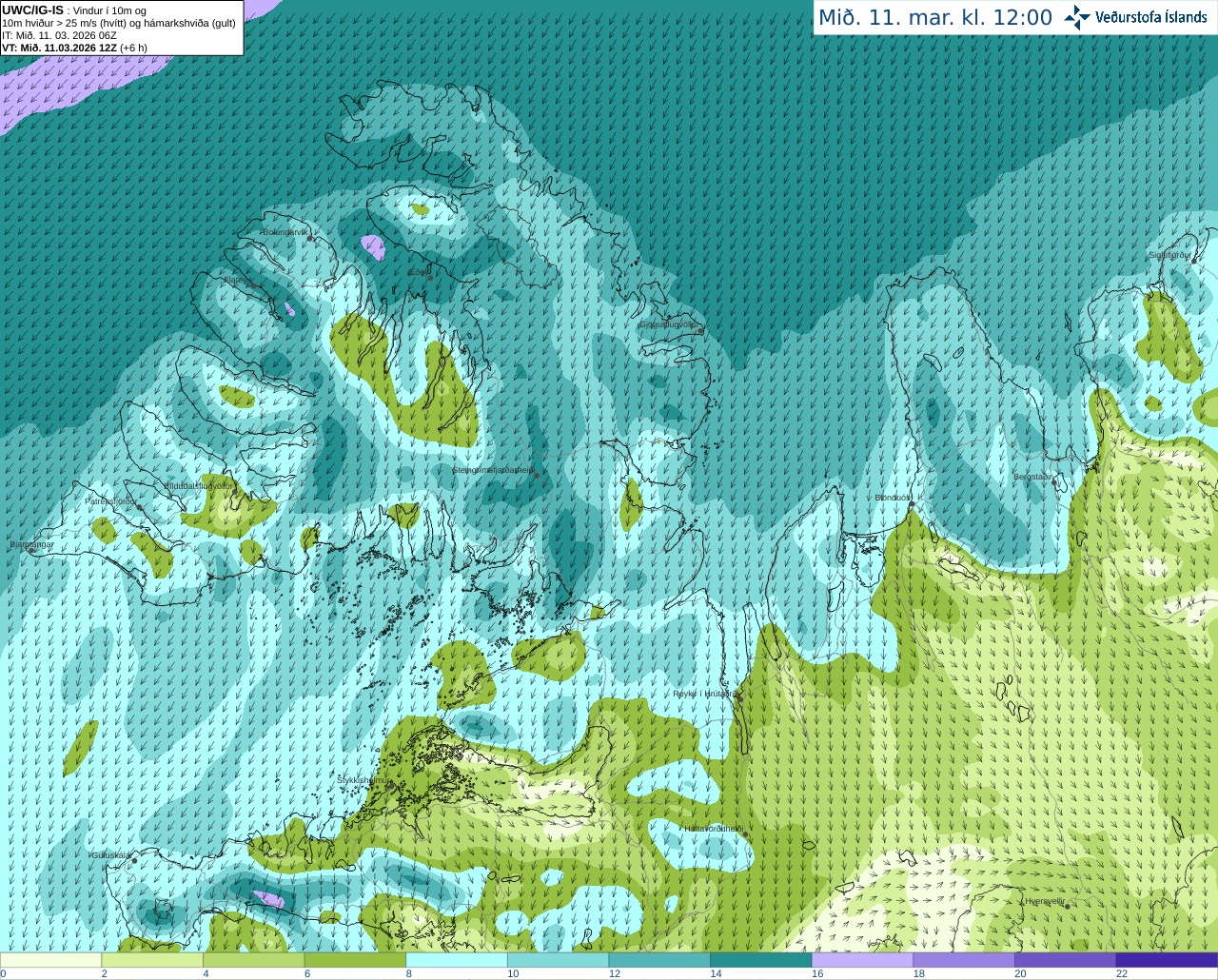Click the dark teal 14–16 m/s legend swatch
The image size is (1218, 980).
pyautogui.click(x=760, y=960)
